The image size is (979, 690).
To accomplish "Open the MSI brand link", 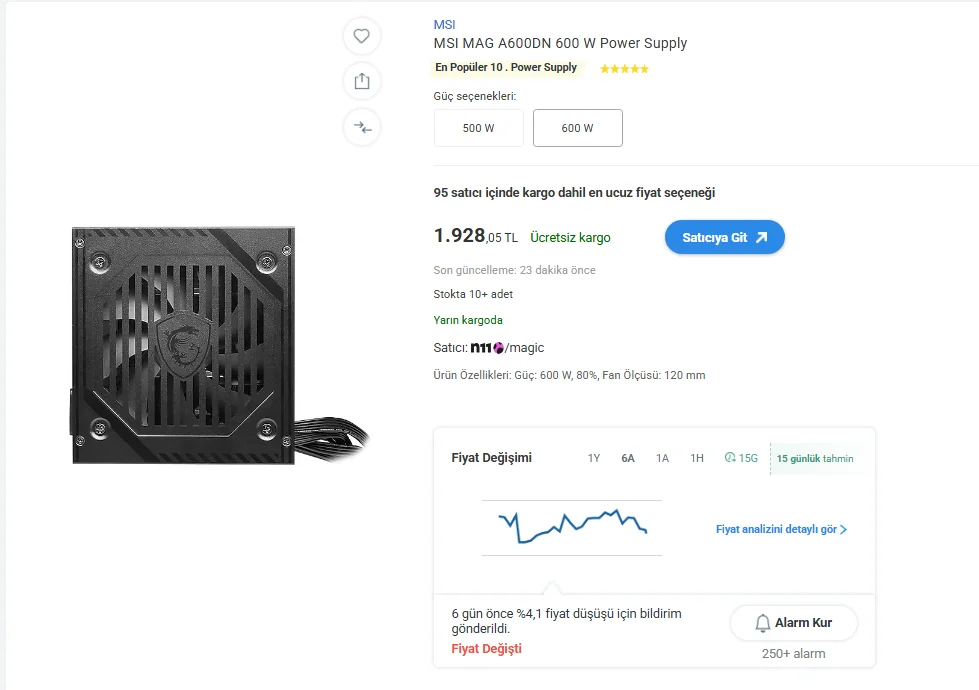I will [444, 25].
